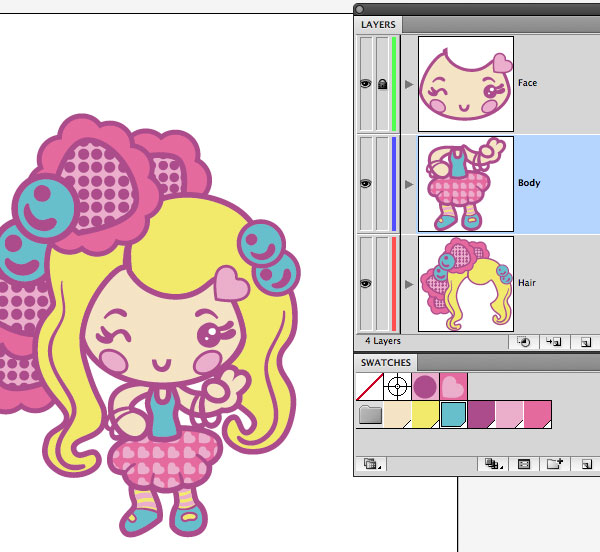This screenshot has width=600, height=552.
Task: Expand the Hair layer disclosure triangle
Action: pyautogui.click(x=409, y=285)
